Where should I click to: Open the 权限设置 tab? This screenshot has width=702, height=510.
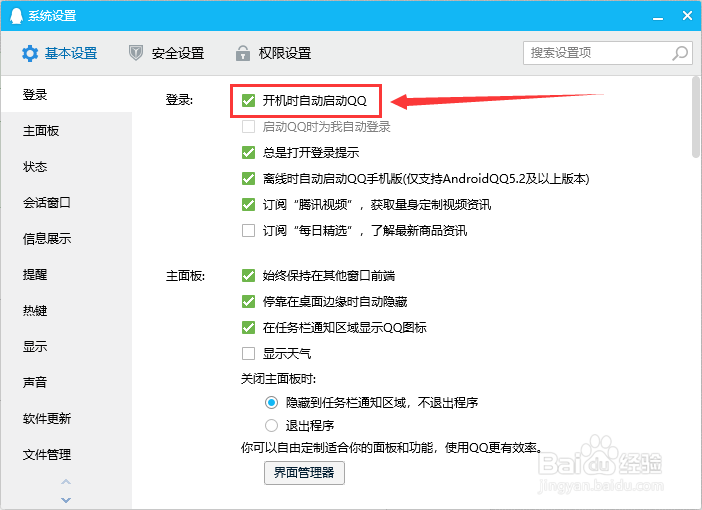(x=274, y=53)
